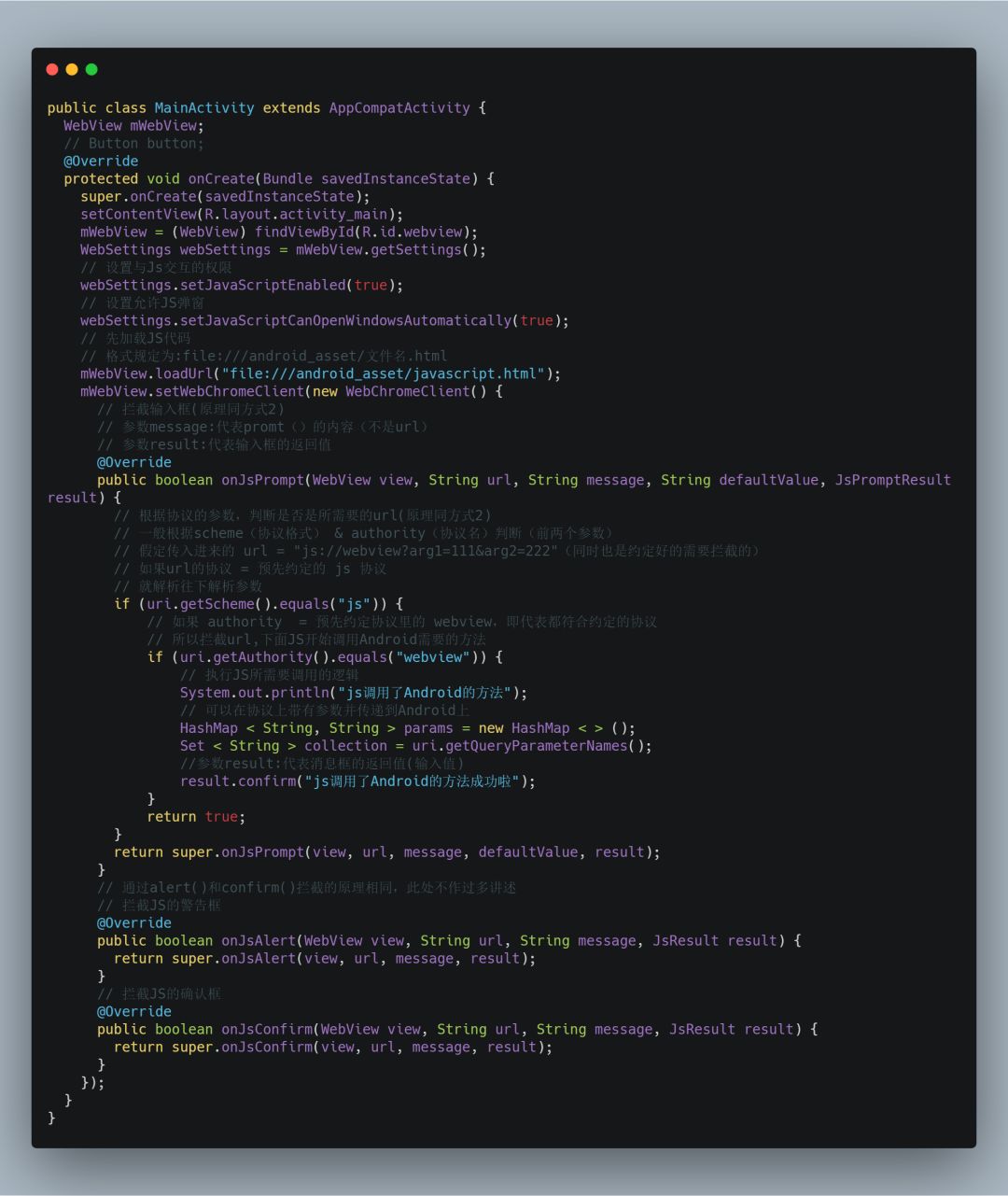Screen dimensions: 1008x1196
Task: Click the wrapped 'result) {' line
Action: [x=84, y=499]
